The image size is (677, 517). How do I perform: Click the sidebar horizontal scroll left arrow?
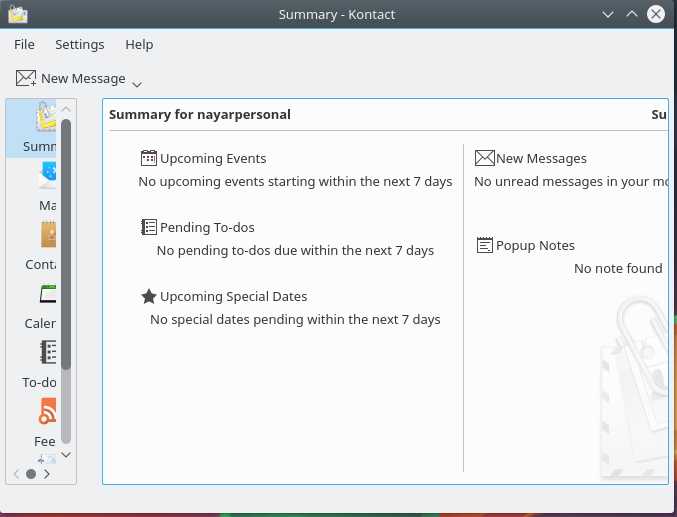click(16, 474)
